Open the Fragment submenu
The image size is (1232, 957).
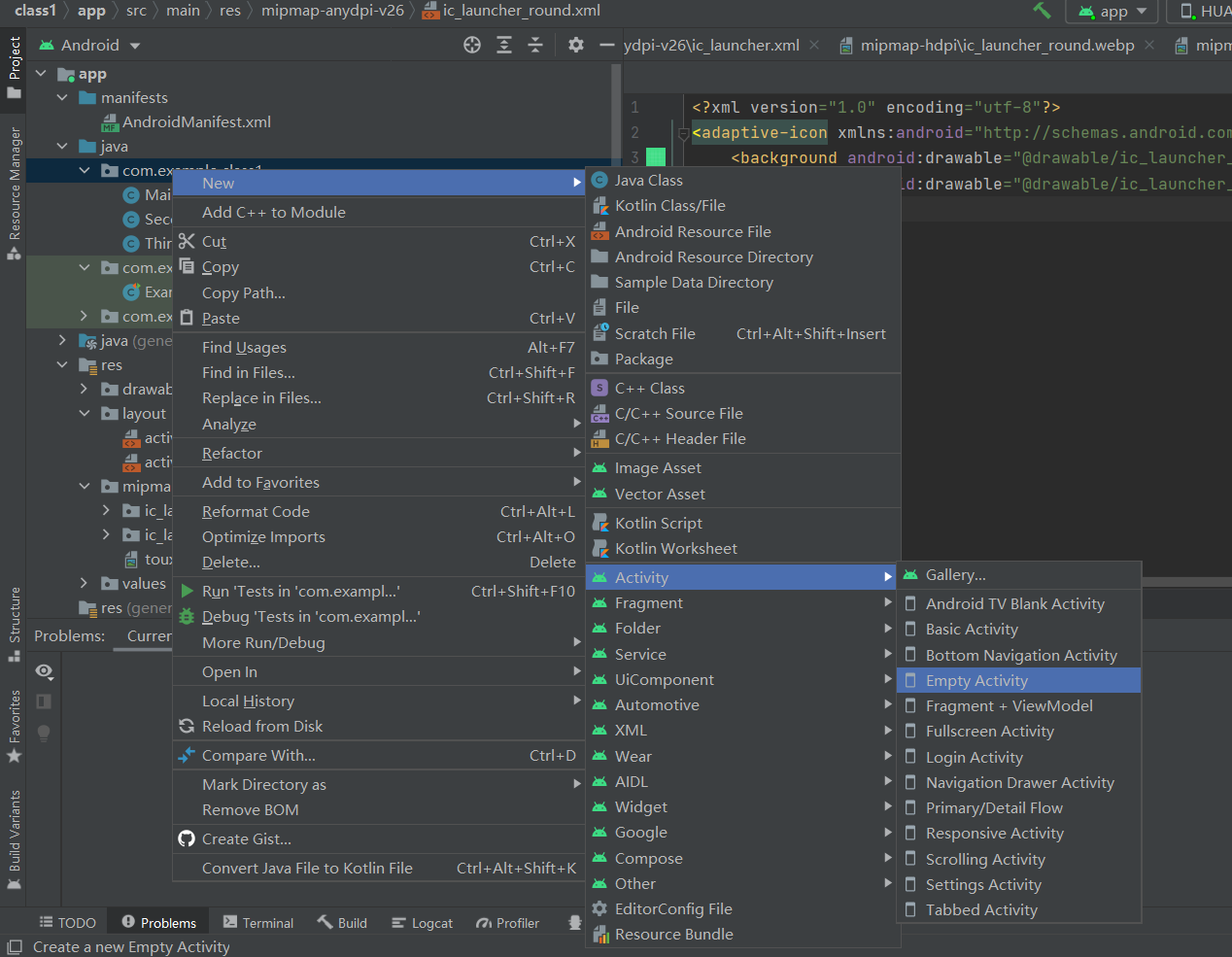click(741, 603)
